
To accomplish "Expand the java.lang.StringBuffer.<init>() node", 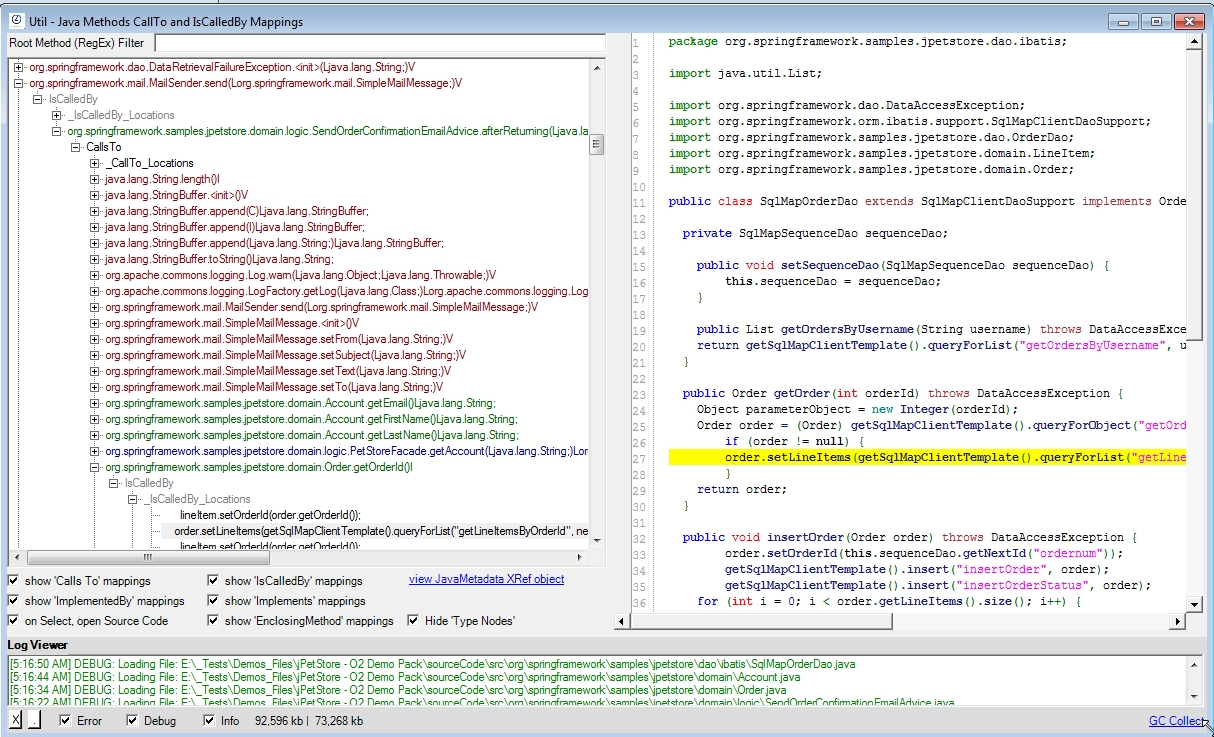I will pyautogui.click(x=94, y=195).
